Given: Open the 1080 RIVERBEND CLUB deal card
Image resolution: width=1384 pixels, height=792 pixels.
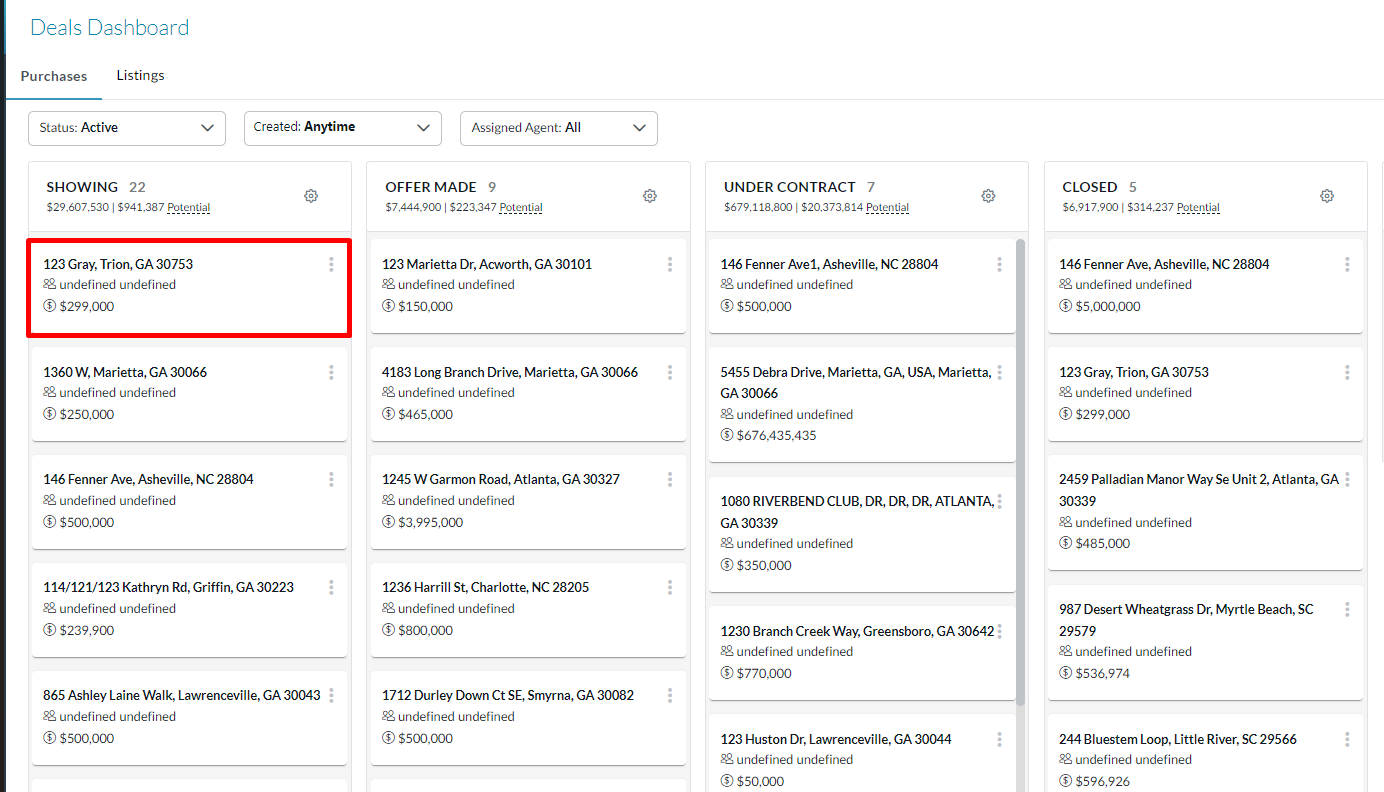Looking at the screenshot, I should (862, 533).
